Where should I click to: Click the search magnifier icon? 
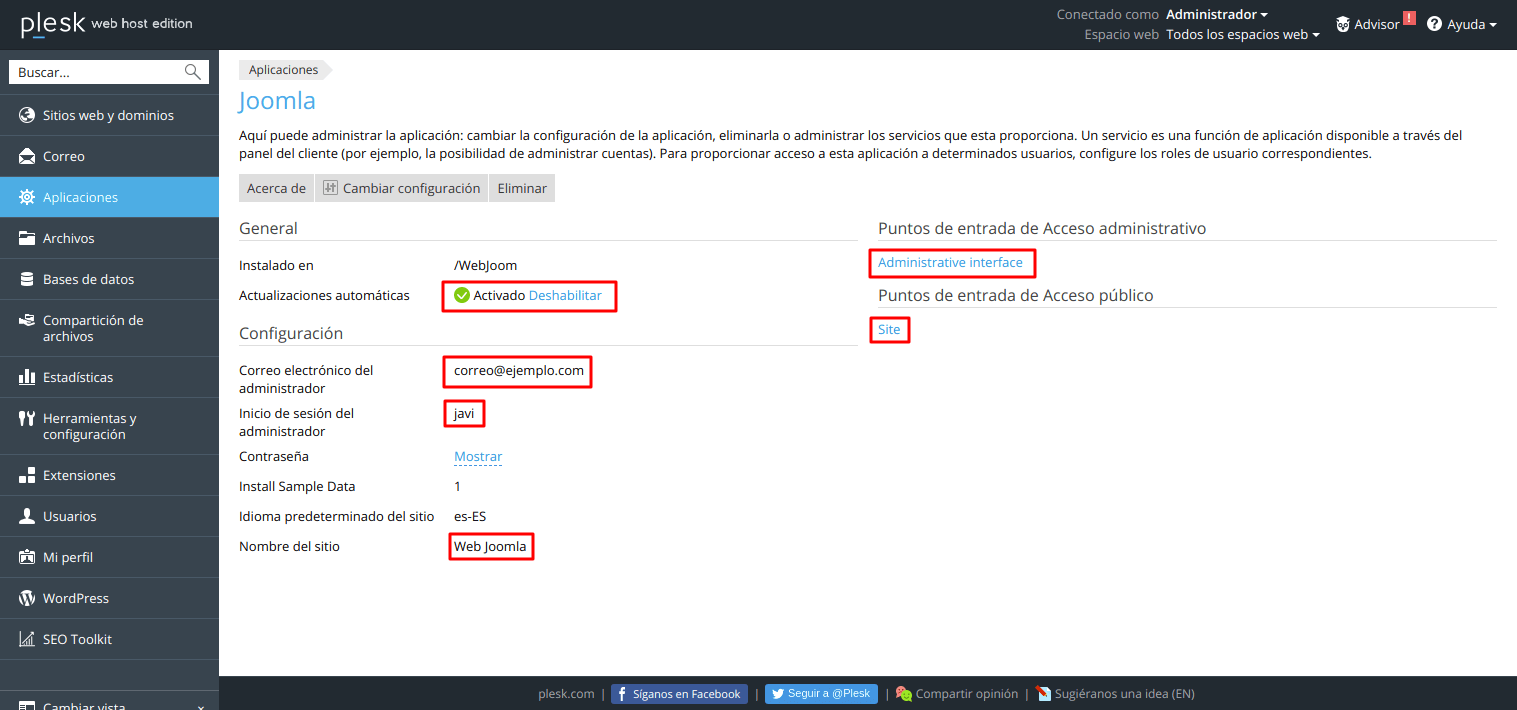point(192,71)
